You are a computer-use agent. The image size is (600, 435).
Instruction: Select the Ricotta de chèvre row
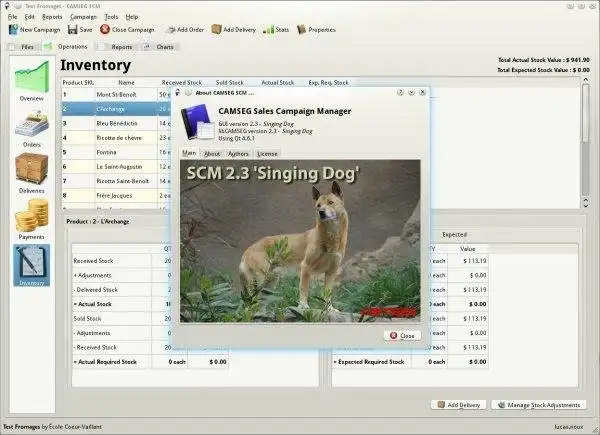tap(116, 138)
